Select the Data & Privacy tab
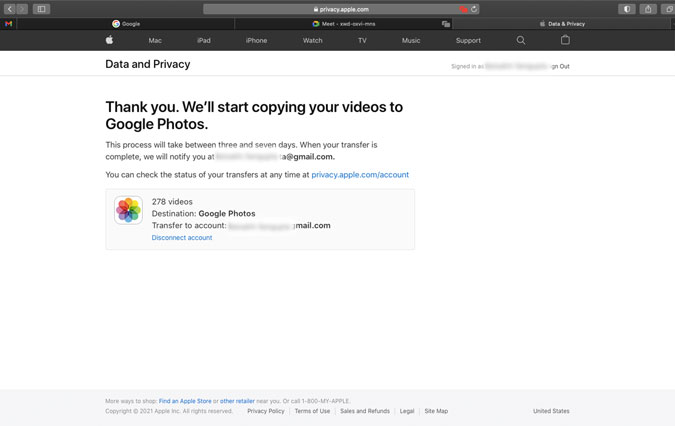The image size is (675, 426). point(562,24)
